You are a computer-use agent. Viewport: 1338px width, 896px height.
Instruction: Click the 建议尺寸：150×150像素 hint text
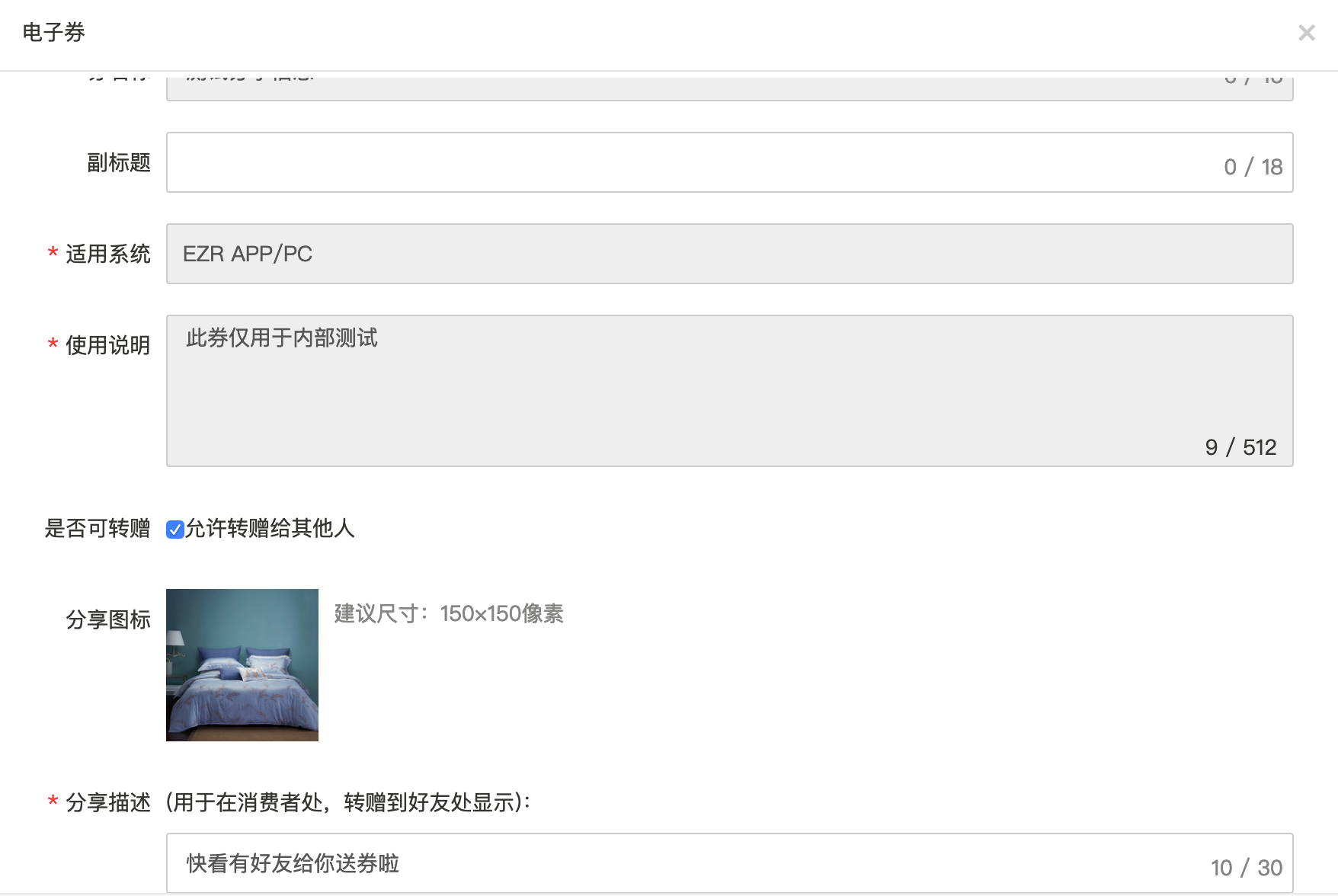coord(449,613)
